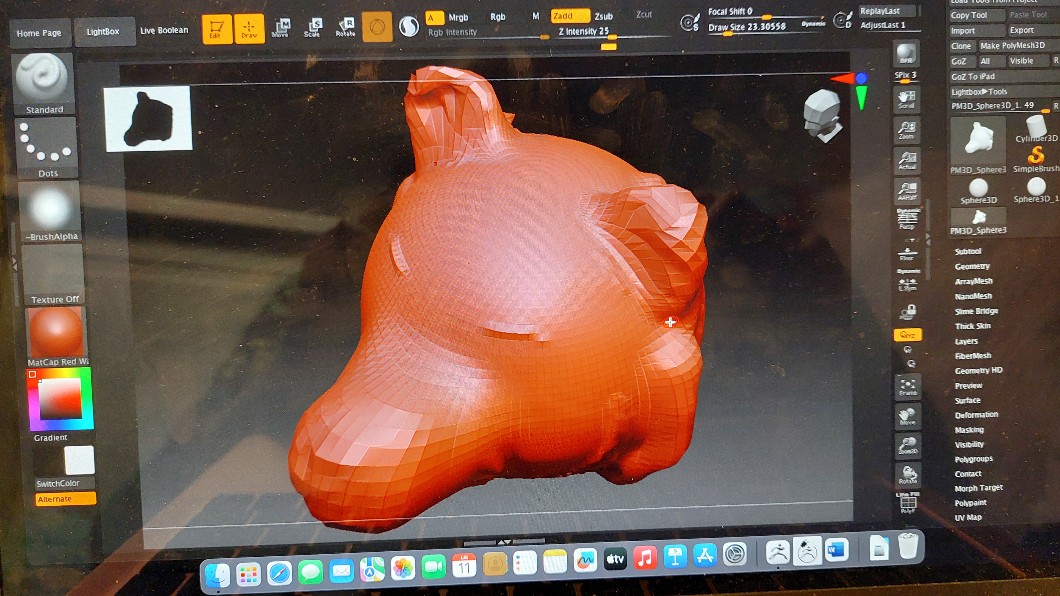Click the Floor grid icon

[x=907, y=254]
